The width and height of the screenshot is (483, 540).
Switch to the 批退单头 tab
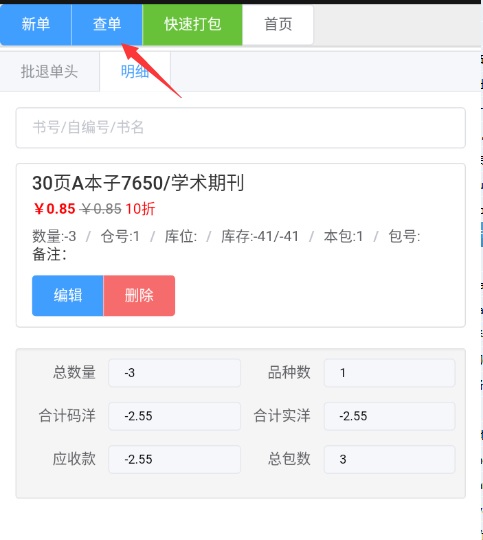(49, 72)
